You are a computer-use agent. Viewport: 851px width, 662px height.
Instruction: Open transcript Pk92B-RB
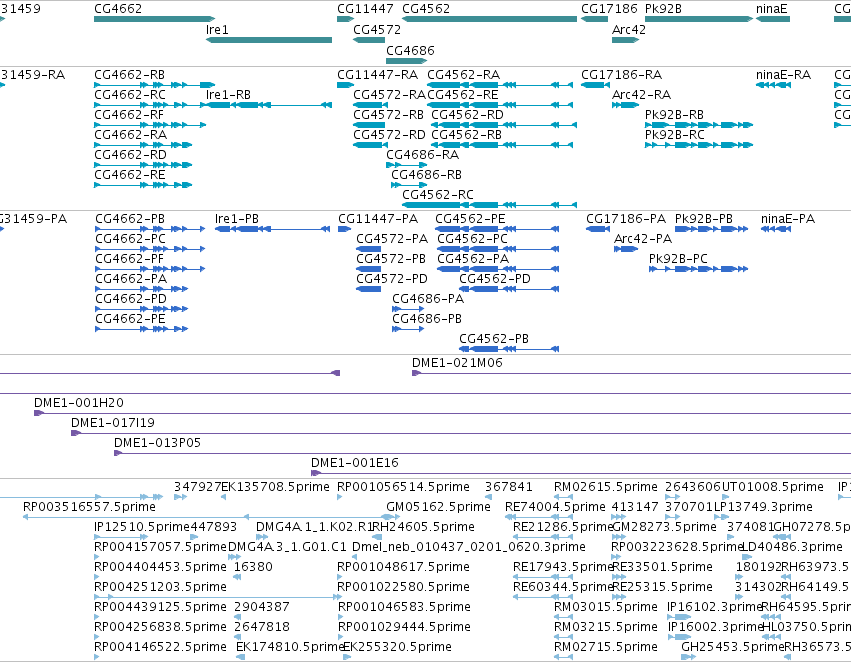click(x=675, y=115)
